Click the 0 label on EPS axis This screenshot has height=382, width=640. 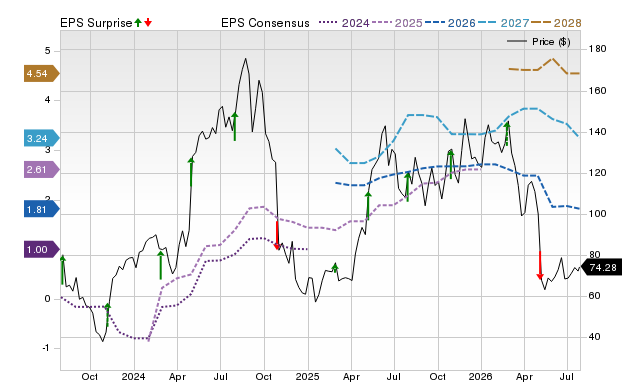(48, 299)
